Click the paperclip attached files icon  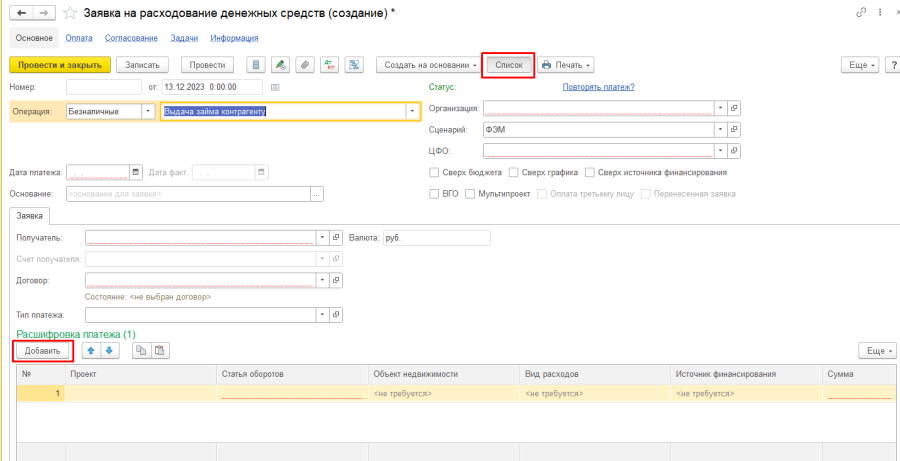(x=306, y=65)
